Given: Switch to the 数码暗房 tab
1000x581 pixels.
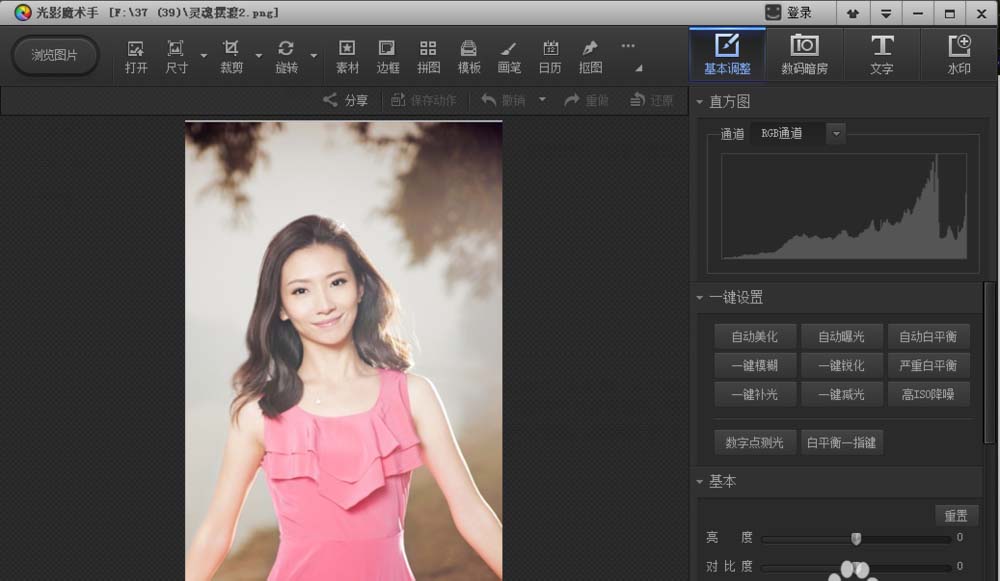Looking at the screenshot, I should pos(804,54).
